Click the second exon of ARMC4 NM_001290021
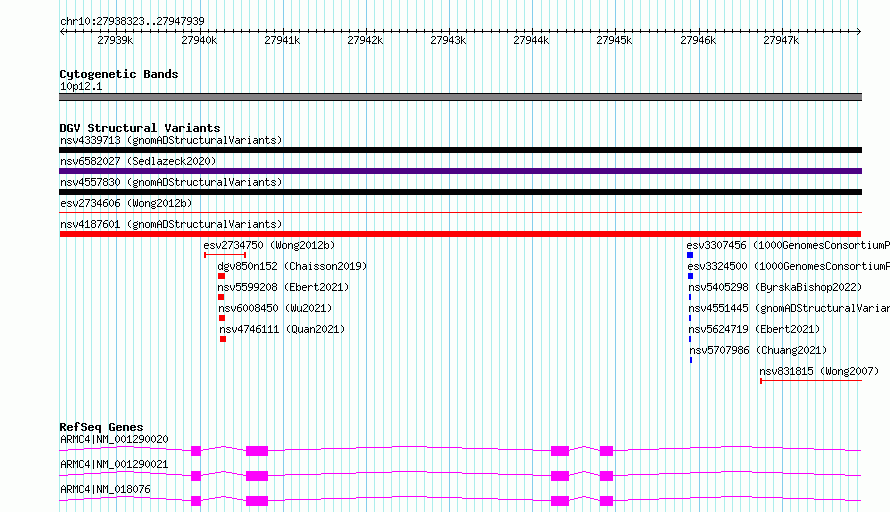890x512 pixels. click(257, 476)
